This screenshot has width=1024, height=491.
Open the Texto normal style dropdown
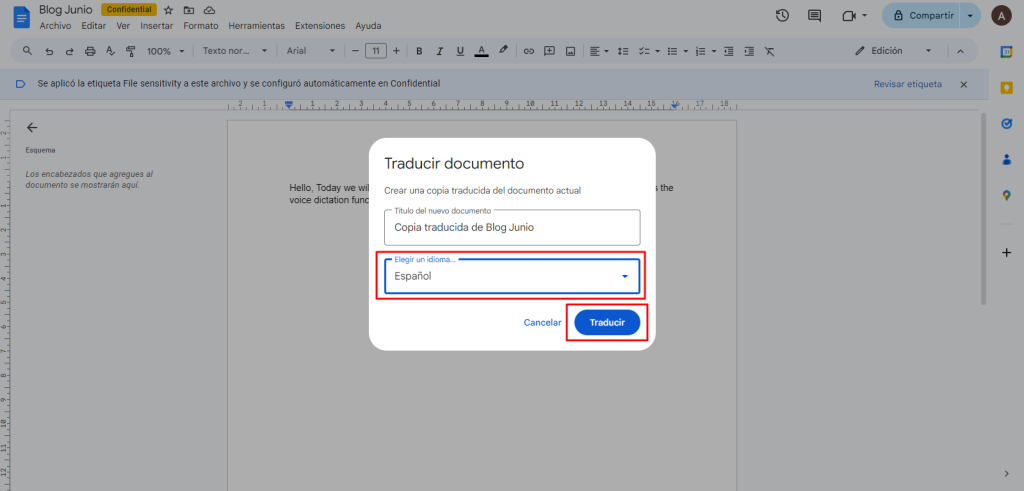tap(235, 51)
